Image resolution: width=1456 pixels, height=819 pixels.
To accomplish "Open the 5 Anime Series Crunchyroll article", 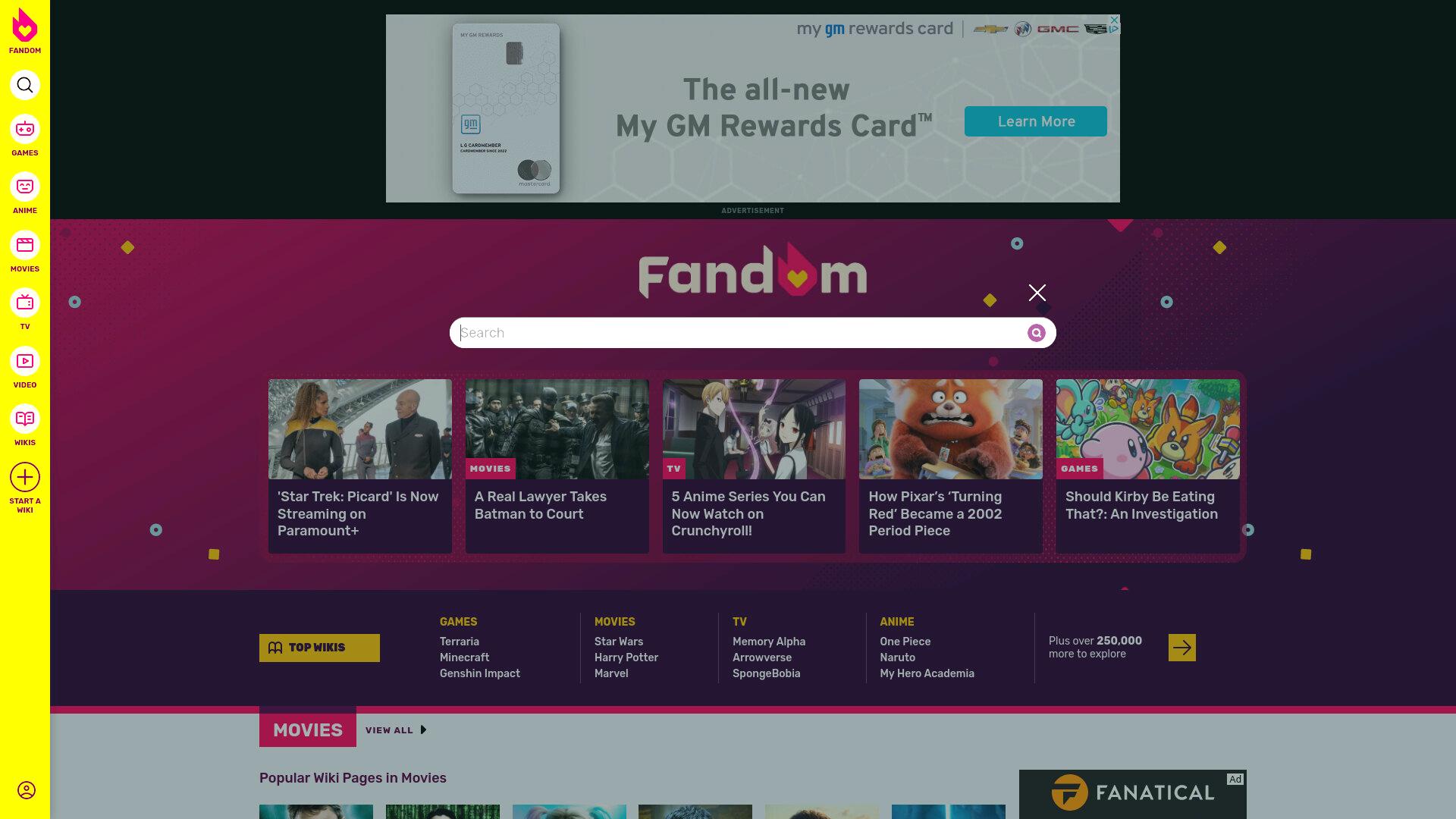I will (x=754, y=466).
